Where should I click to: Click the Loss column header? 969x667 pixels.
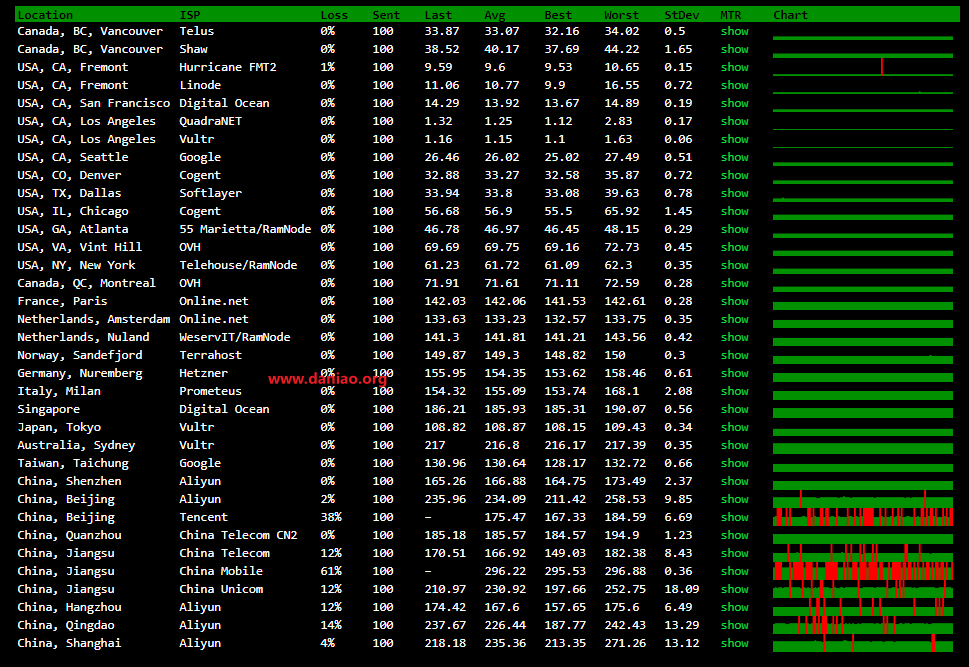point(334,15)
